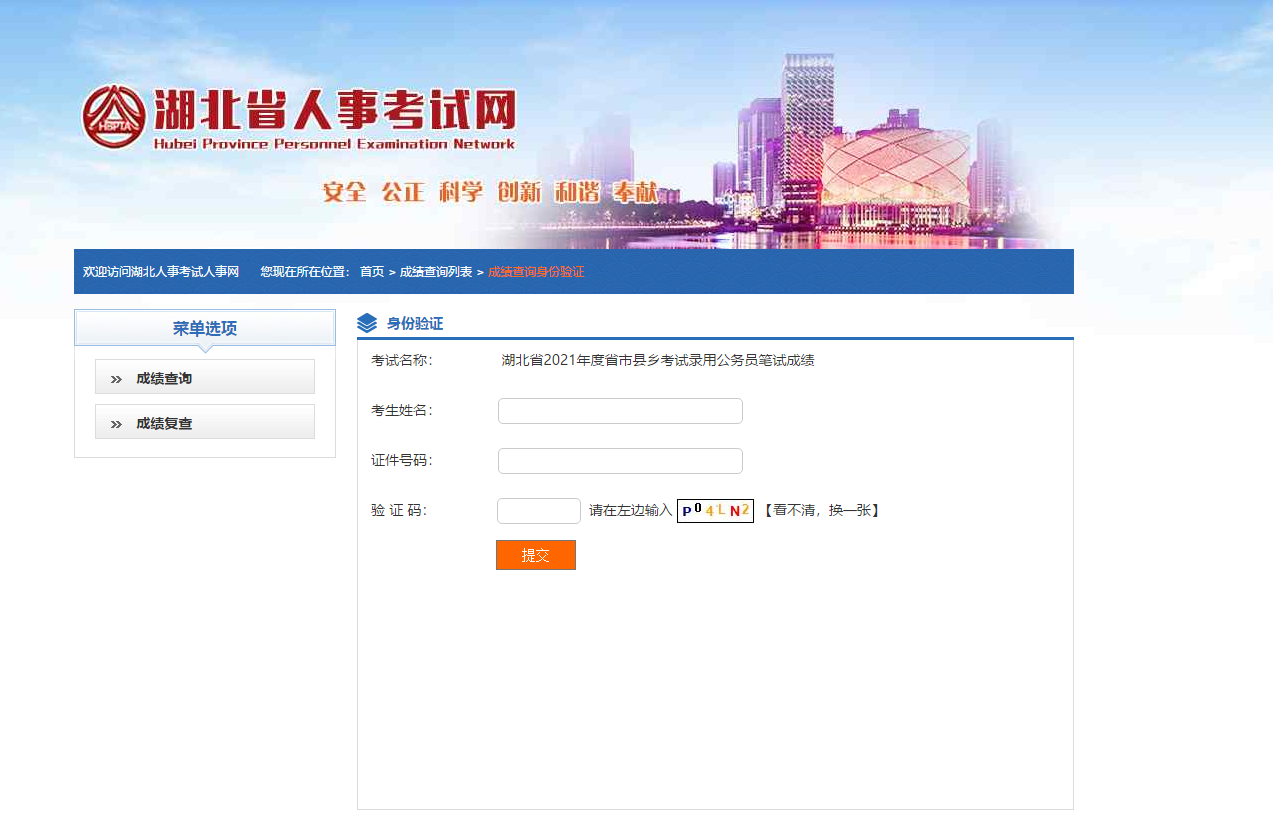Open the 菜单选项 panel header
Image resolution: width=1273 pixels, height=815 pixels.
(205, 328)
